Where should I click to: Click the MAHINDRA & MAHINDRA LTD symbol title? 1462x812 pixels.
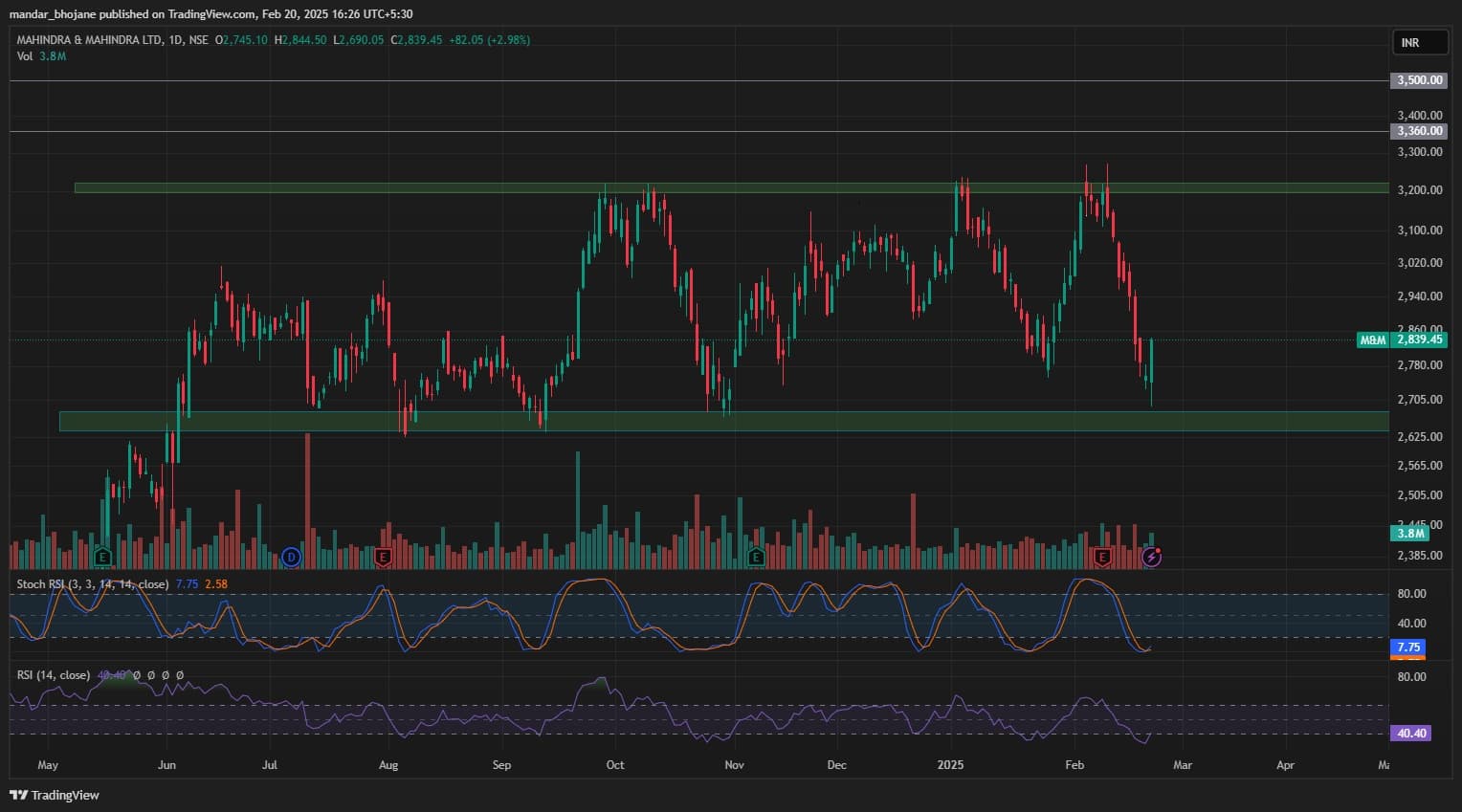[x=90, y=40]
